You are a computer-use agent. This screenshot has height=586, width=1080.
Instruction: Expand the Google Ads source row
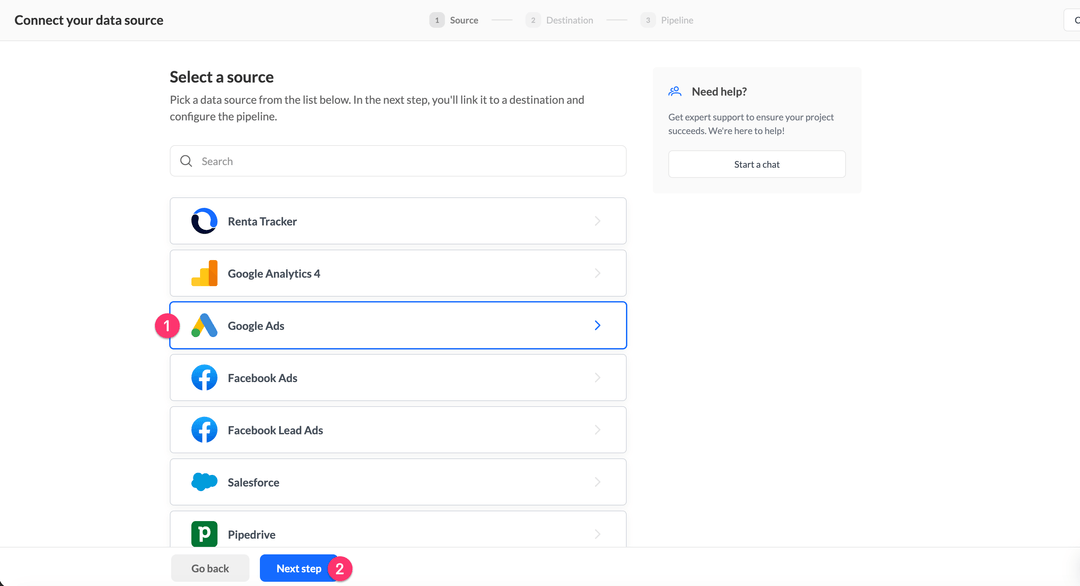pos(597,325)
